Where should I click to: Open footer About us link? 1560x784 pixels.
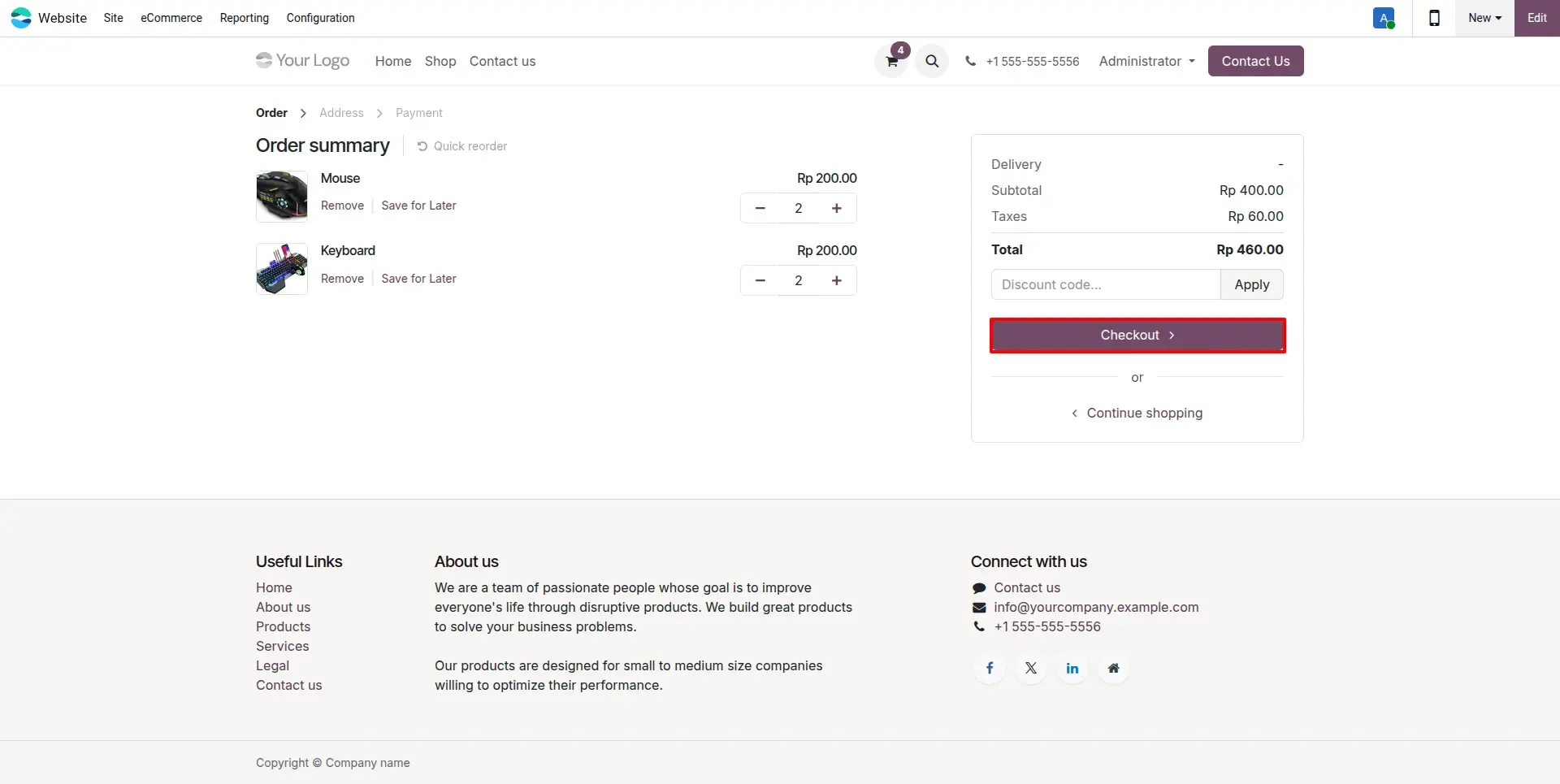point(283,607)
